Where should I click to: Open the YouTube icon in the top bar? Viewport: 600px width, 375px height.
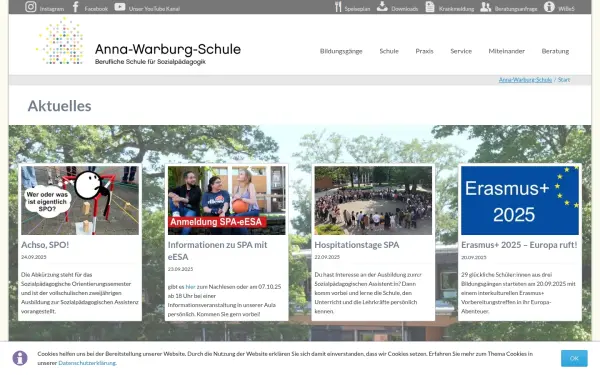(x=120, y=7)
